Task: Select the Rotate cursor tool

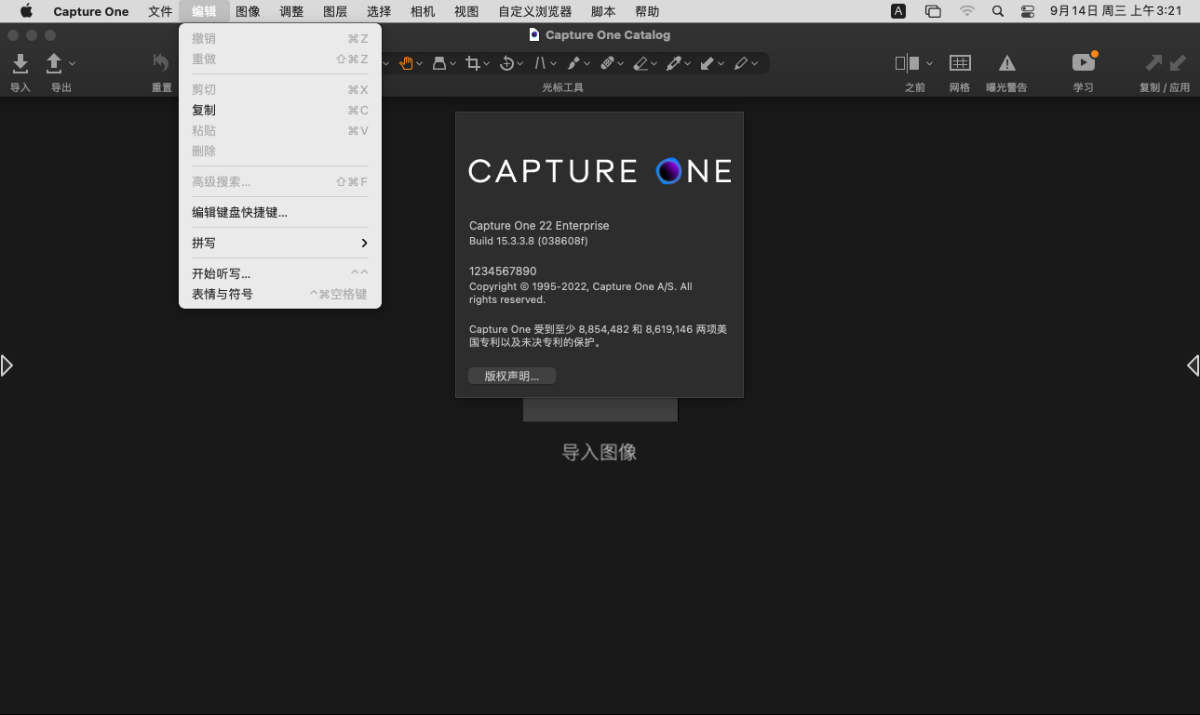Action: point(506,63)
